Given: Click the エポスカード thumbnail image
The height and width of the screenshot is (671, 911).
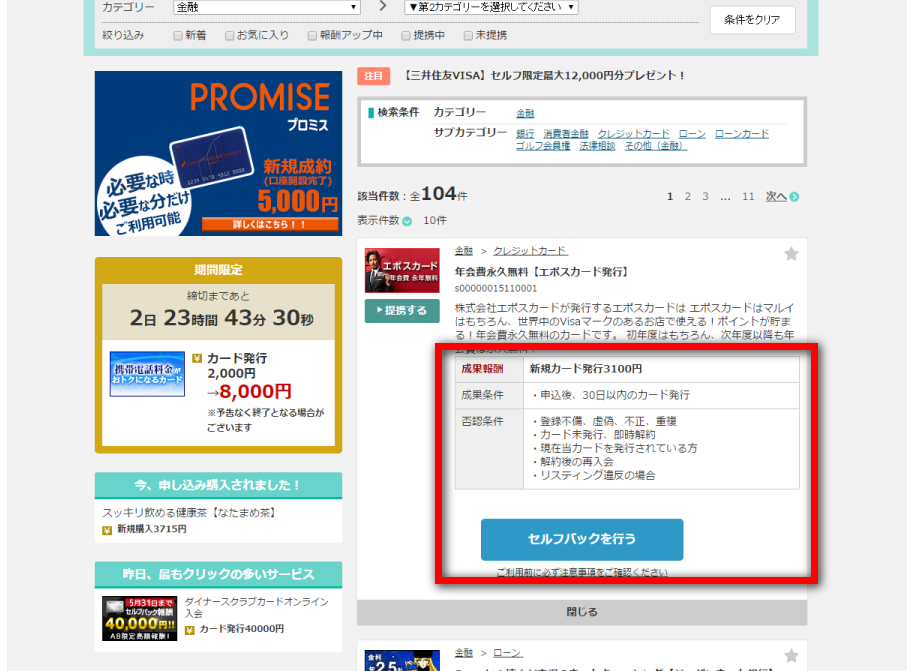Looking at the screenshot, I should [402, 270].
